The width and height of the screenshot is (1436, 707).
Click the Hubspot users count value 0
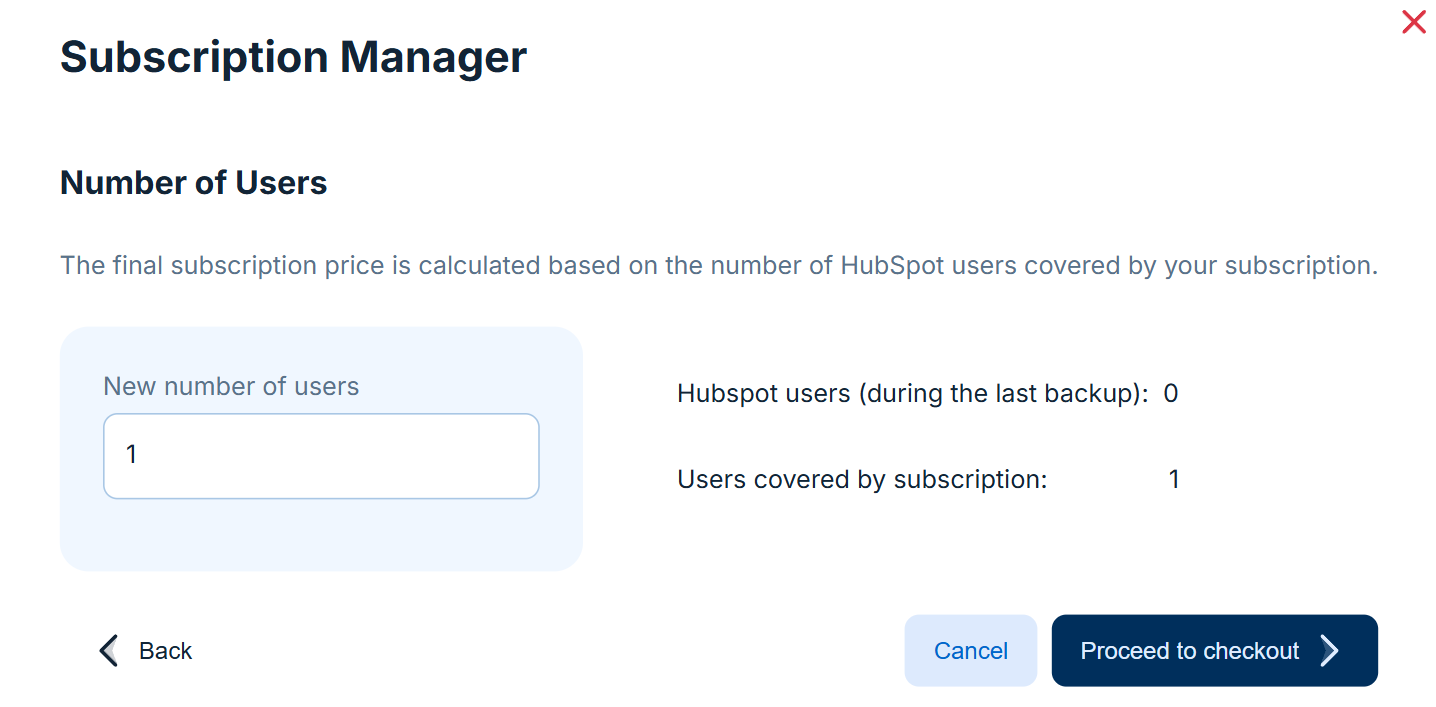tap(1171, 394)
